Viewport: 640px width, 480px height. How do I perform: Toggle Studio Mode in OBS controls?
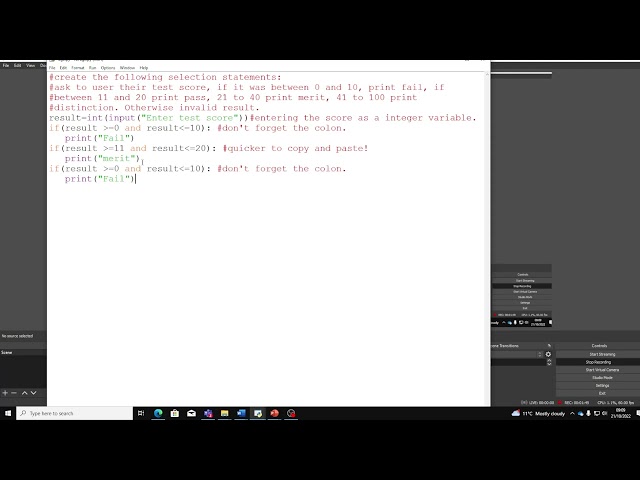[602, 378]
